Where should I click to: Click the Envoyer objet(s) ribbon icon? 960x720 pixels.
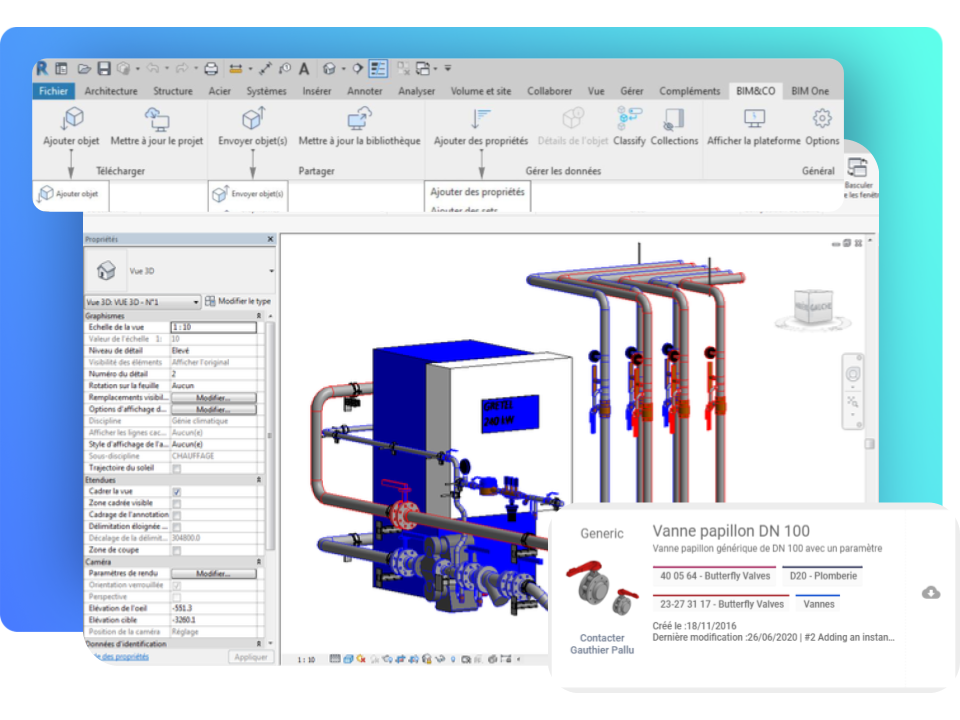[253, 118]
